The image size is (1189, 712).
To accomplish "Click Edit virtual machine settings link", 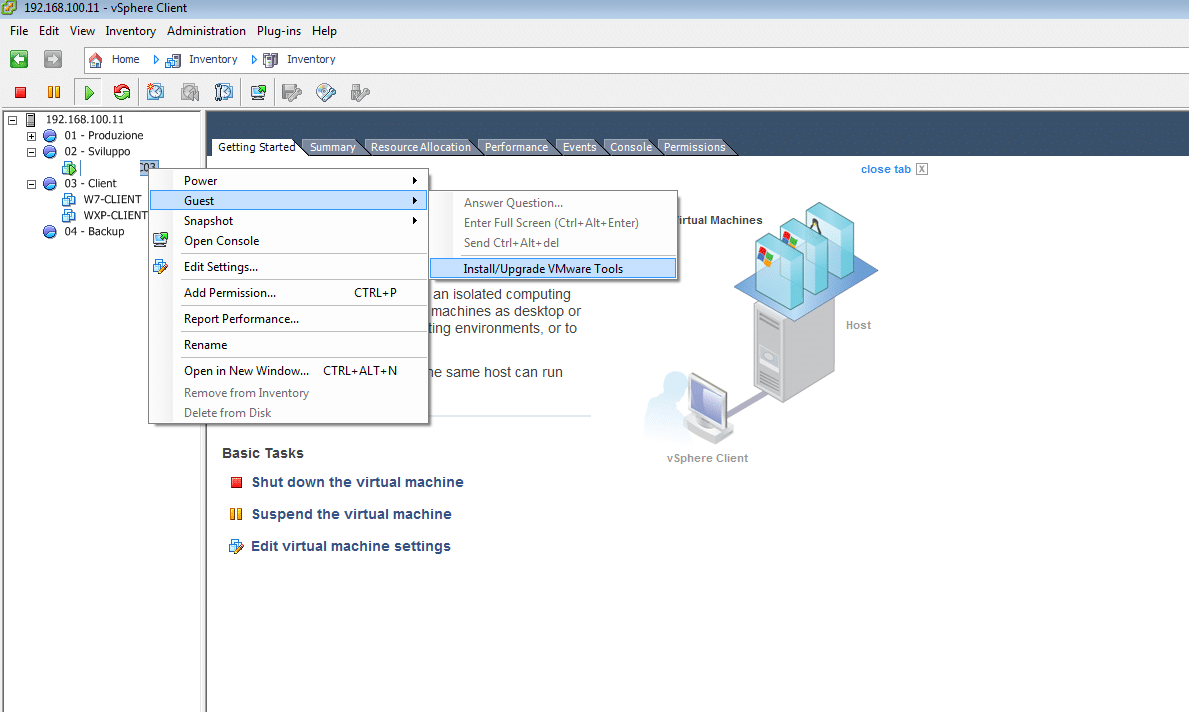I will point(350,546).
